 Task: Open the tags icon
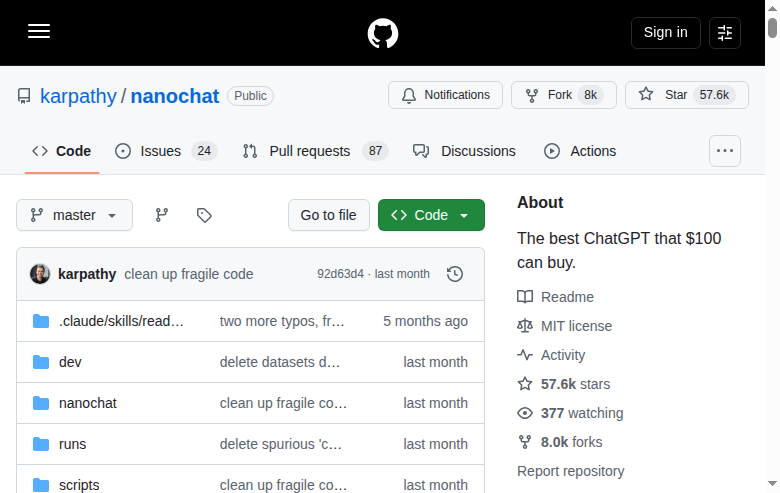click(204, 215)
